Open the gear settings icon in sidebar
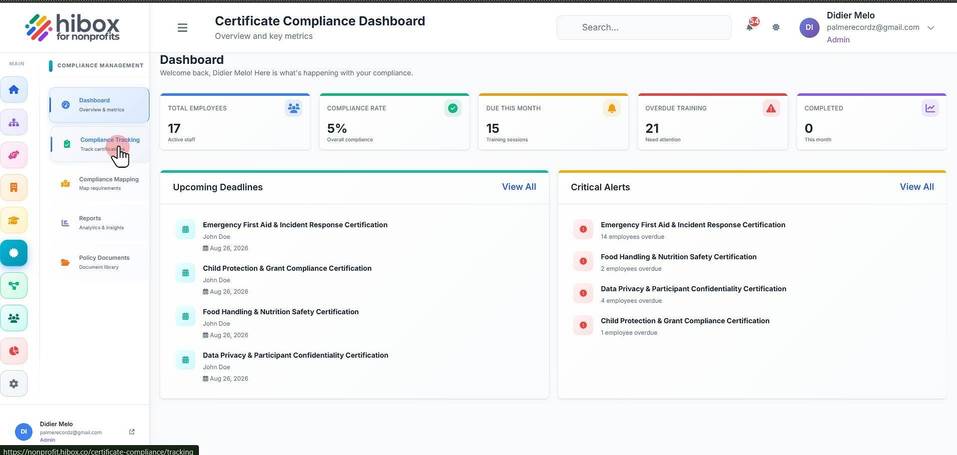This screenshot has width=957, height=455. (14, 384)
